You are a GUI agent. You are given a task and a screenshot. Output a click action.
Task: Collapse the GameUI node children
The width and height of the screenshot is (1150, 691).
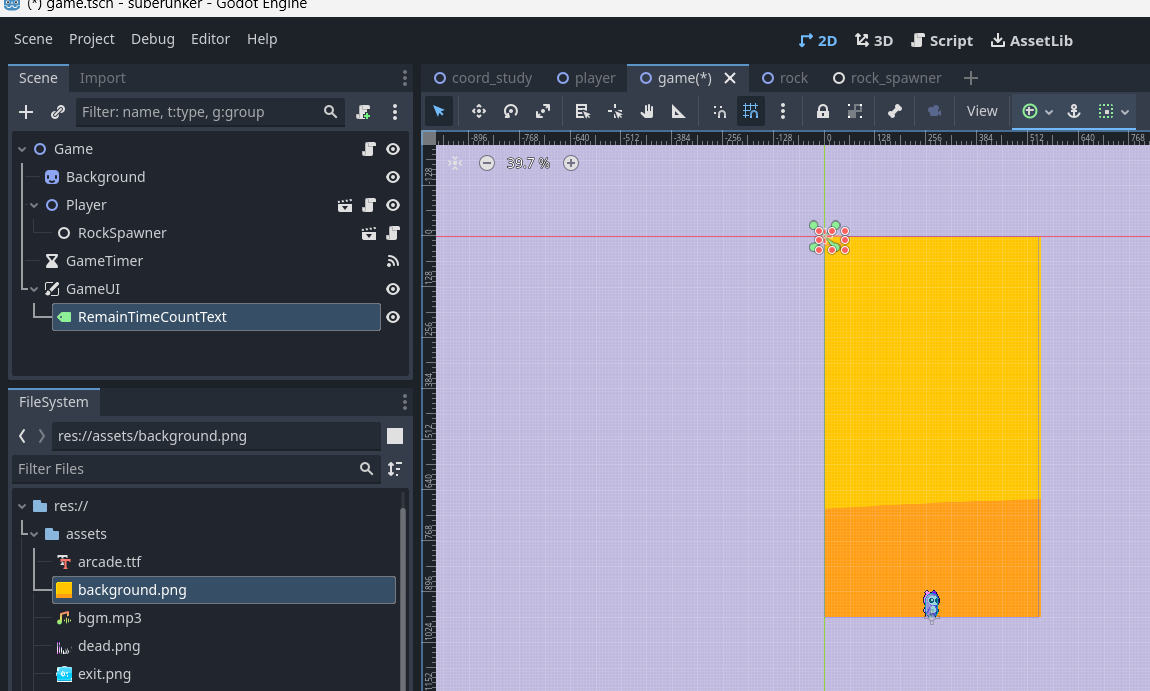[x=34, y=289]
